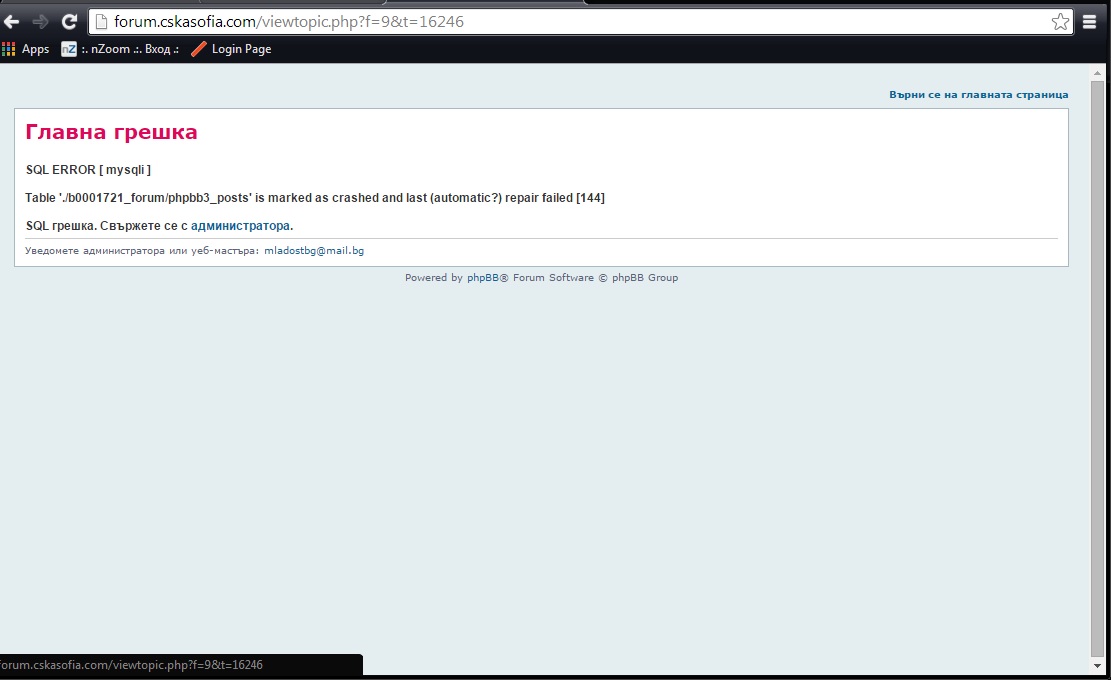The height and width of the screenshot is (680, 1111).
Task: Click the browser Forward arrow
Action: pos(41,21)
